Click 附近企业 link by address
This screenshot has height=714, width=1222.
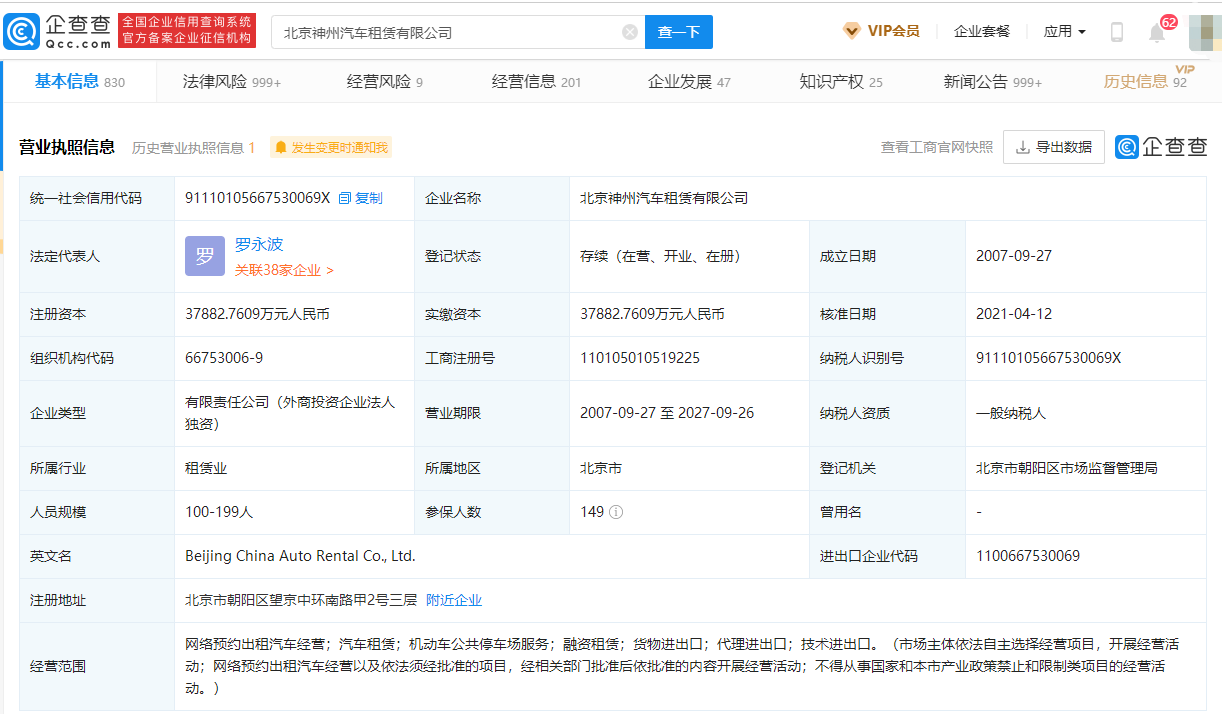[x=454, y=600]
